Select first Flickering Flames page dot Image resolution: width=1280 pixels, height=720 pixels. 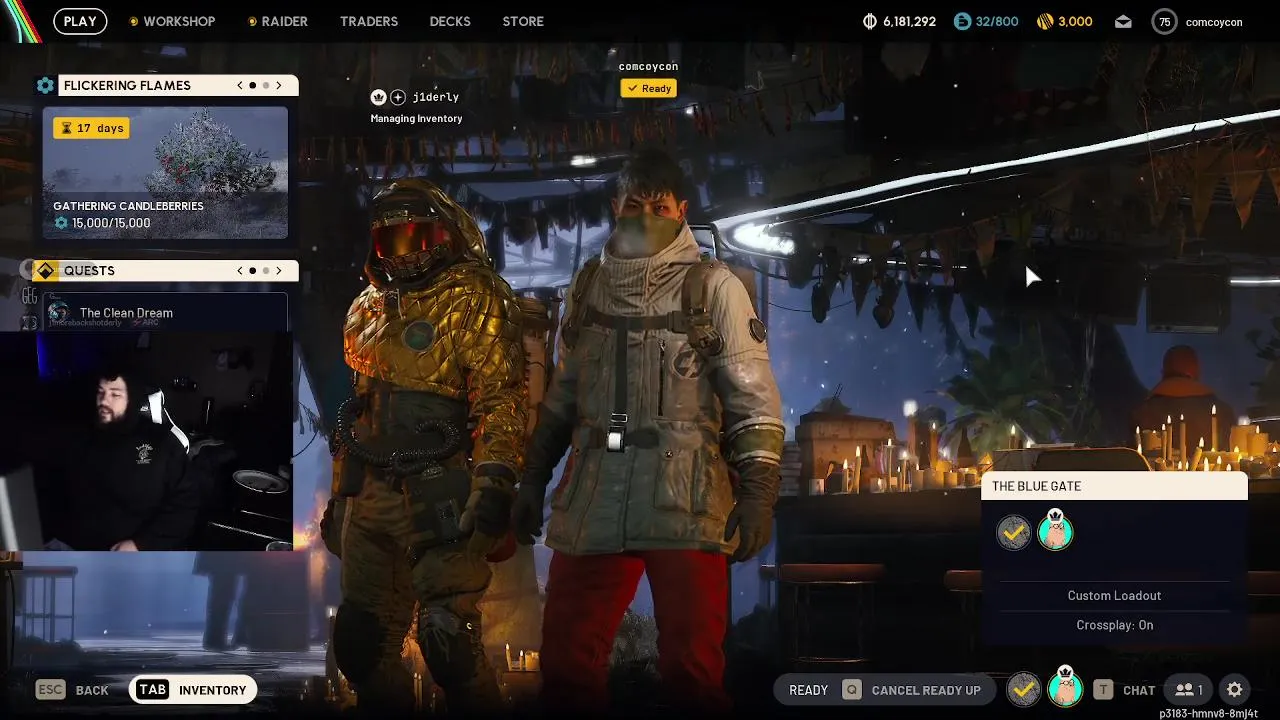[252, 86]
